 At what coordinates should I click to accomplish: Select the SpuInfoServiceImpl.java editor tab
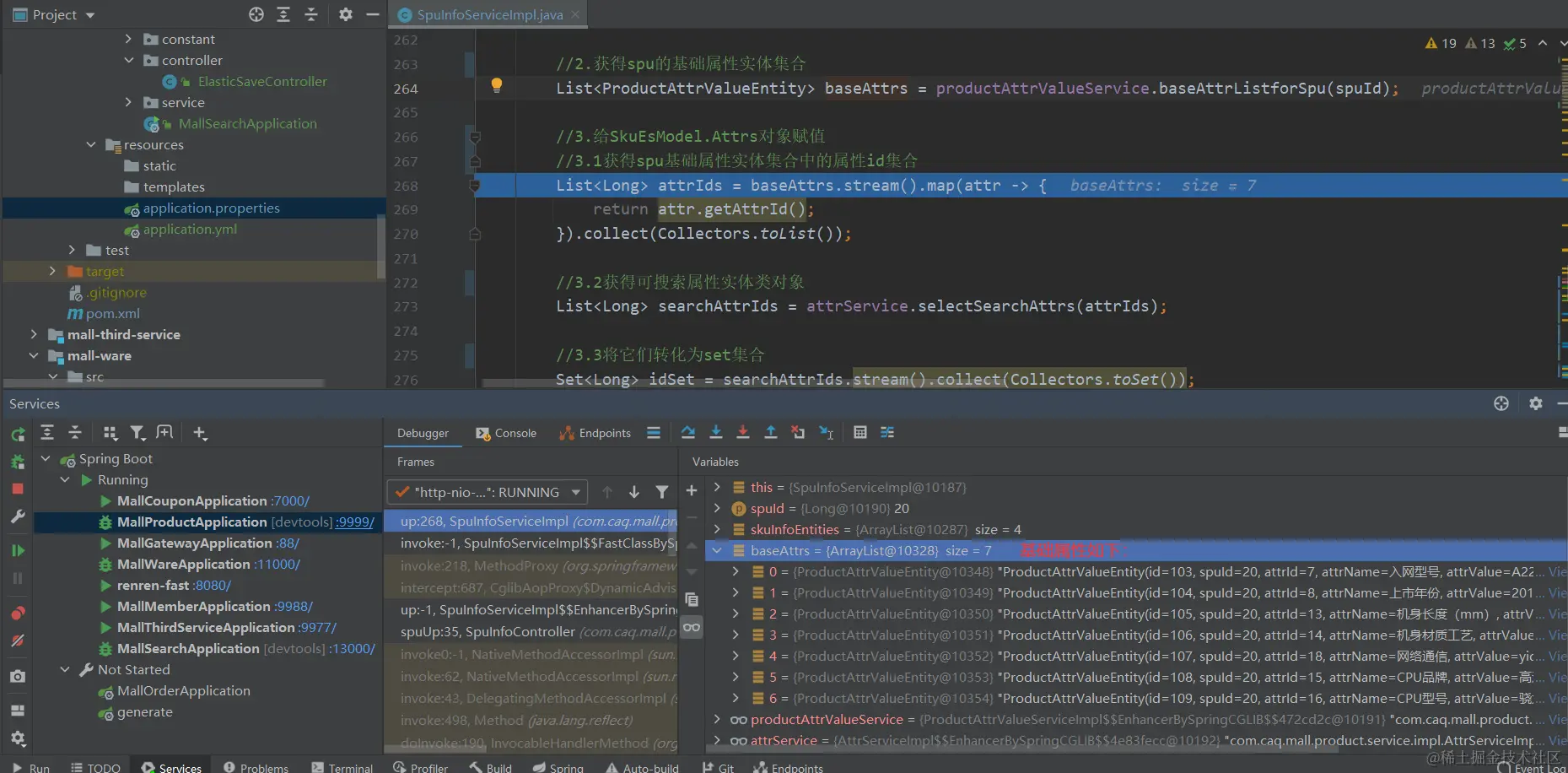click(x=489, y=14)
